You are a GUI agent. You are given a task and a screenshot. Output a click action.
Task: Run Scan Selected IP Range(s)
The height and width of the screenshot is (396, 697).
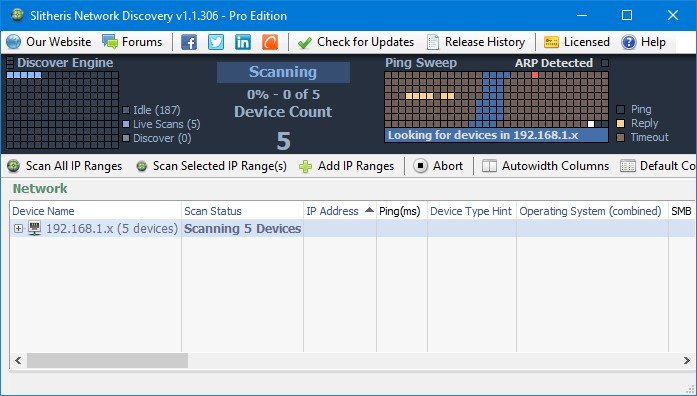click(x=220, y=166)
